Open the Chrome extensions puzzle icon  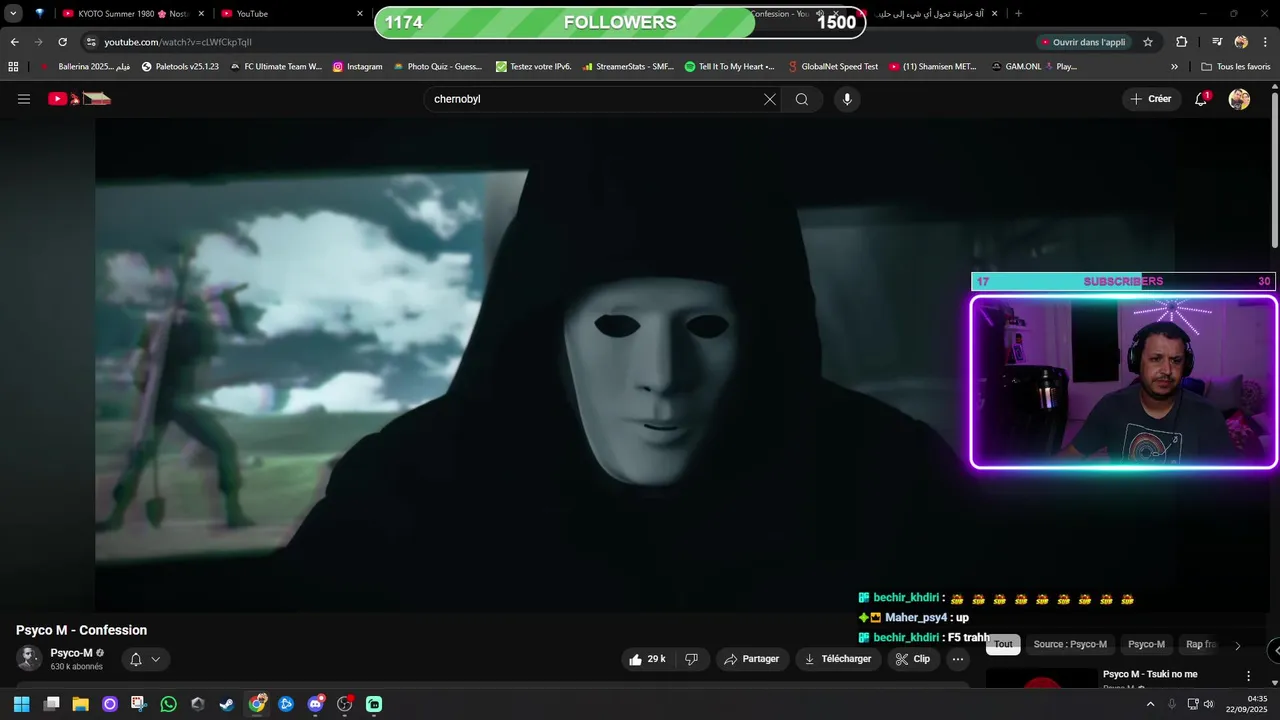(x=1182, y=42)
